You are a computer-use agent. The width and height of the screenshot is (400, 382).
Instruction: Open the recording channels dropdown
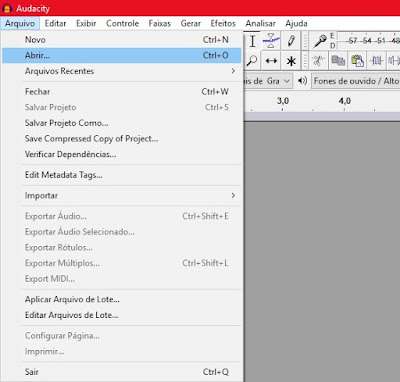[x=269, y=81]
